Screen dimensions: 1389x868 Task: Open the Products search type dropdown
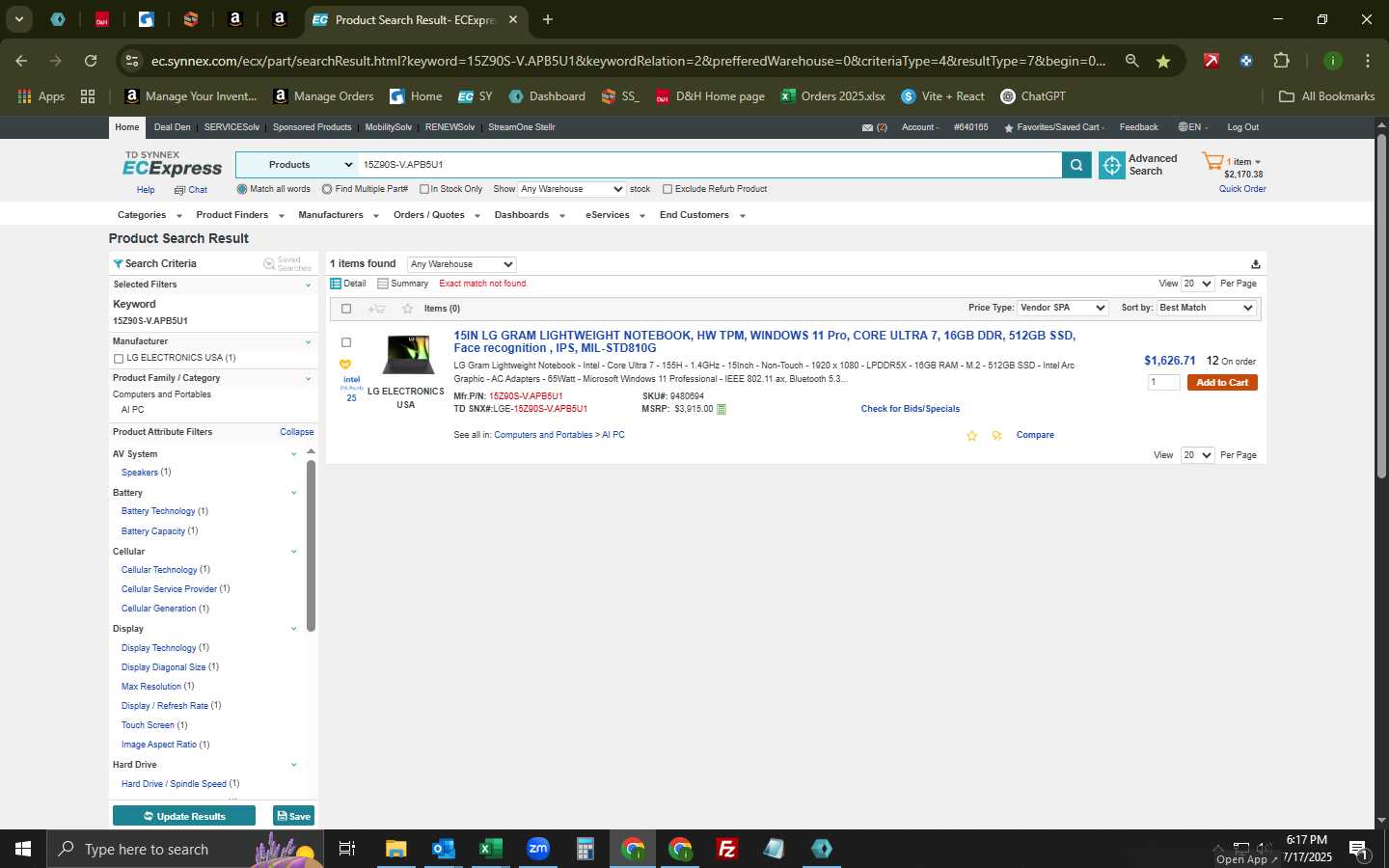297,165
